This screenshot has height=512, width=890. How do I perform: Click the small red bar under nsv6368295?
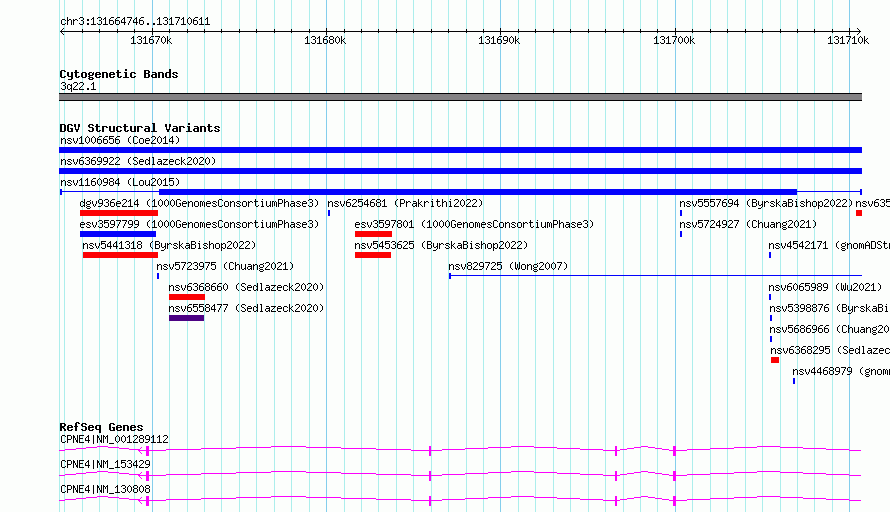(775, 360)
